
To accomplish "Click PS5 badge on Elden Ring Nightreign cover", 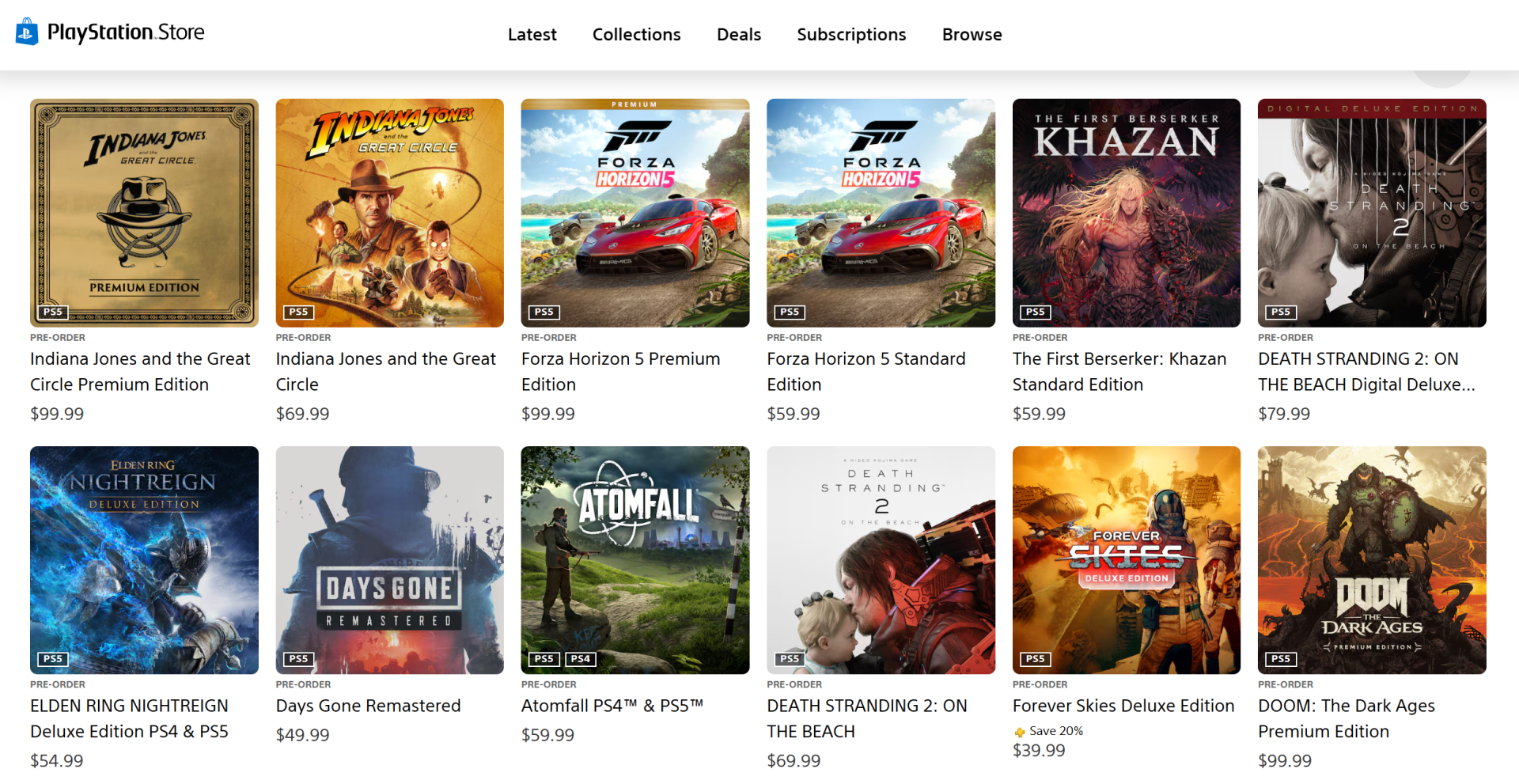I will tap(53, 659).
